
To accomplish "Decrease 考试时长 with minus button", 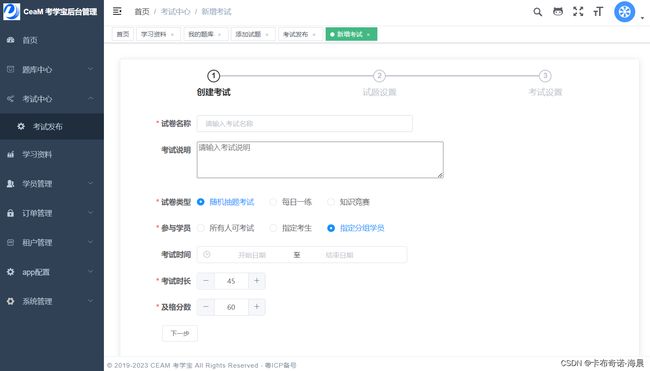I will point(206,281).
